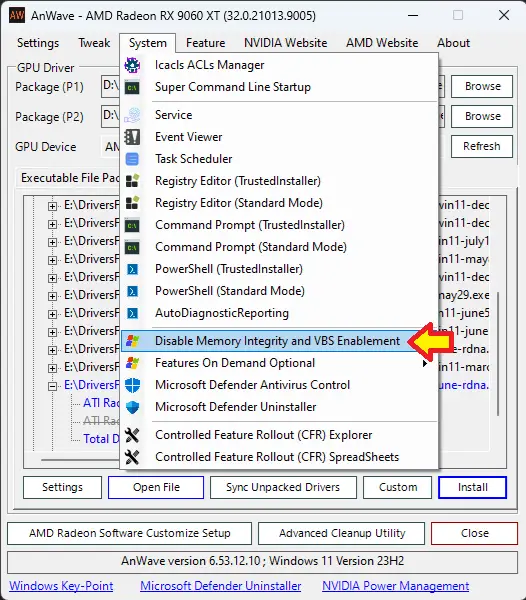The width and height of the screenshot is (526, 600).
Task: Click the Settings button below the tree
Action: click(x=62, y=487)
